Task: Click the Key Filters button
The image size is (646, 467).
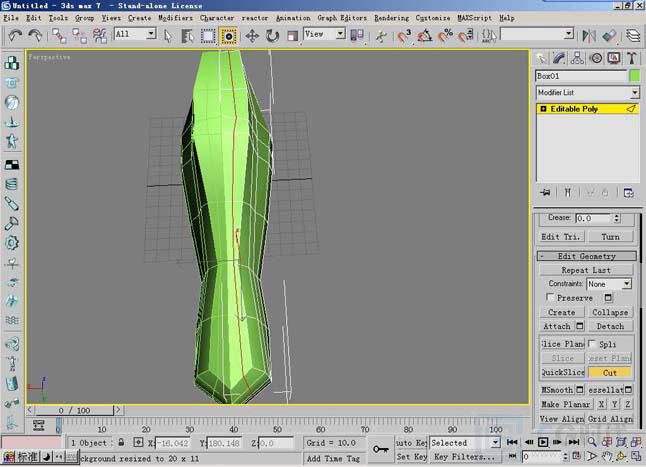Action: pyautogui.click(x=464, y=457)
